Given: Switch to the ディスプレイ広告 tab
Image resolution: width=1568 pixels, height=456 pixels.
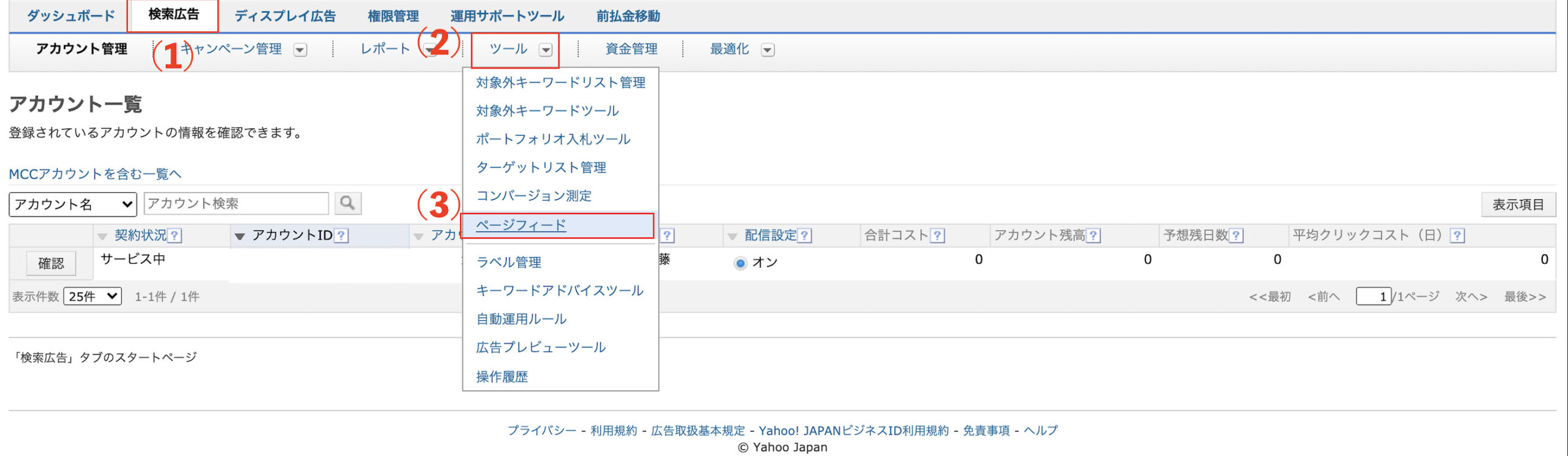Looking at the screenshot, I should point(285,17).
